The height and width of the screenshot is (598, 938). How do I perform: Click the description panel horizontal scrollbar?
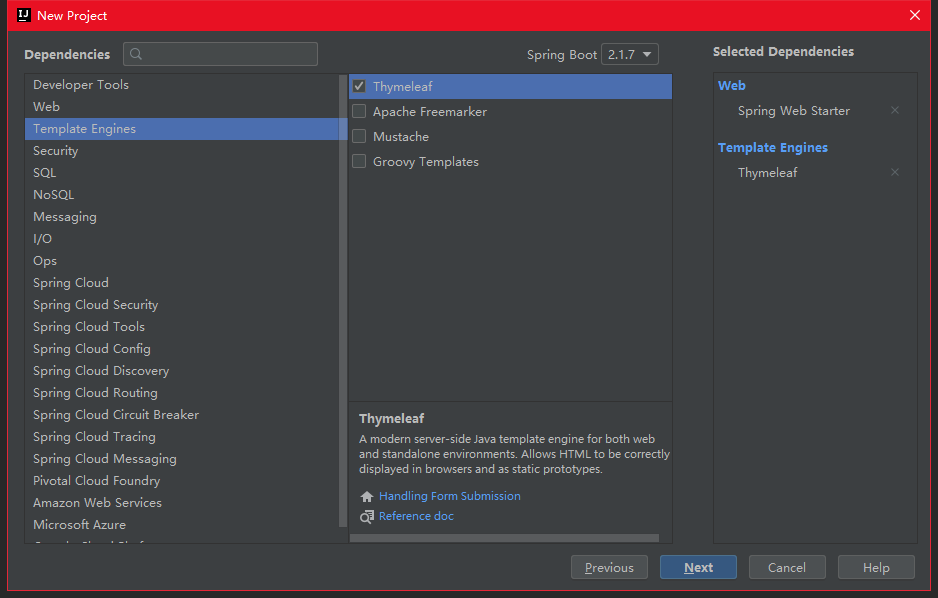coord(504,538)
